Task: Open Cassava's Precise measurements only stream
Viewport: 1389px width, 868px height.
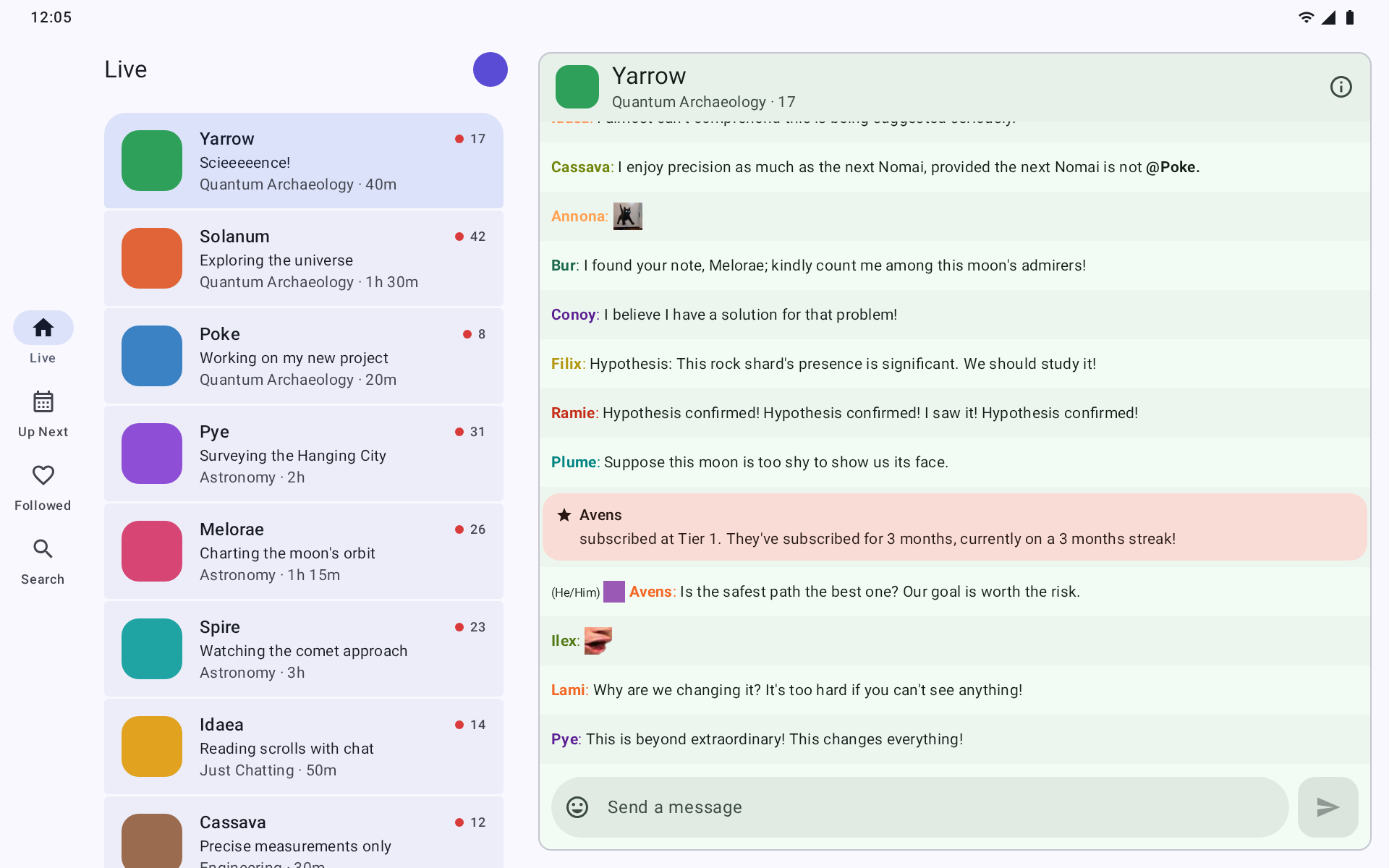Action: [x=304, y=833]
